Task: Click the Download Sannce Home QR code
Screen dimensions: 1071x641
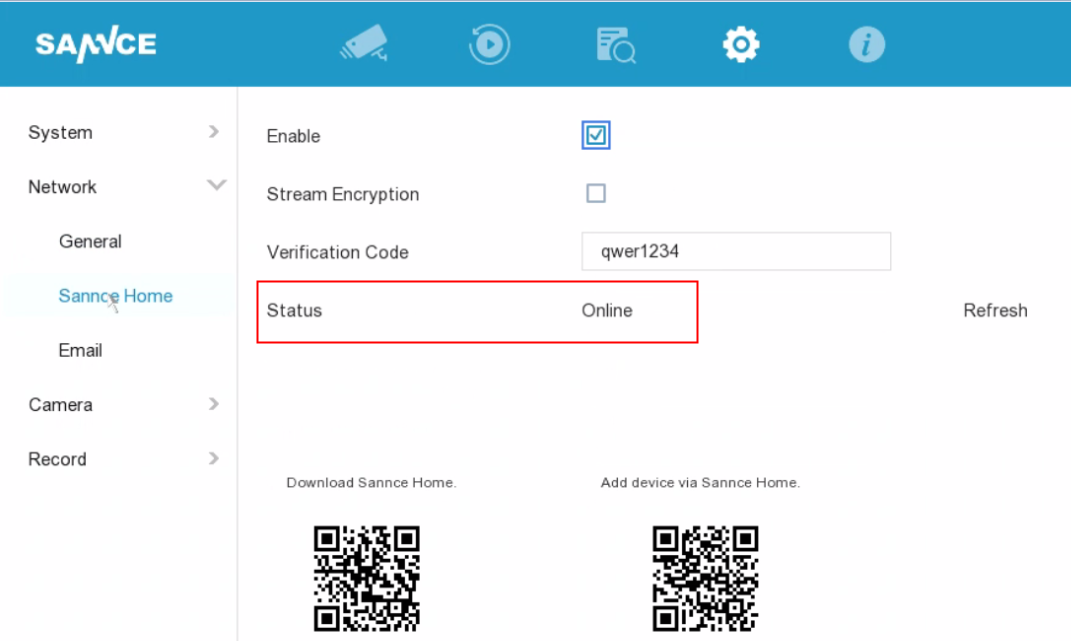Action: pyautogui.click(x=367, y=578)
